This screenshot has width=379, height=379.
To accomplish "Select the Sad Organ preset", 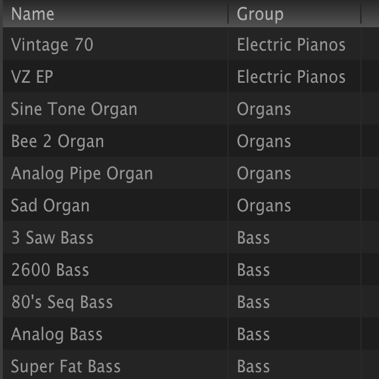I will point(50,206).
